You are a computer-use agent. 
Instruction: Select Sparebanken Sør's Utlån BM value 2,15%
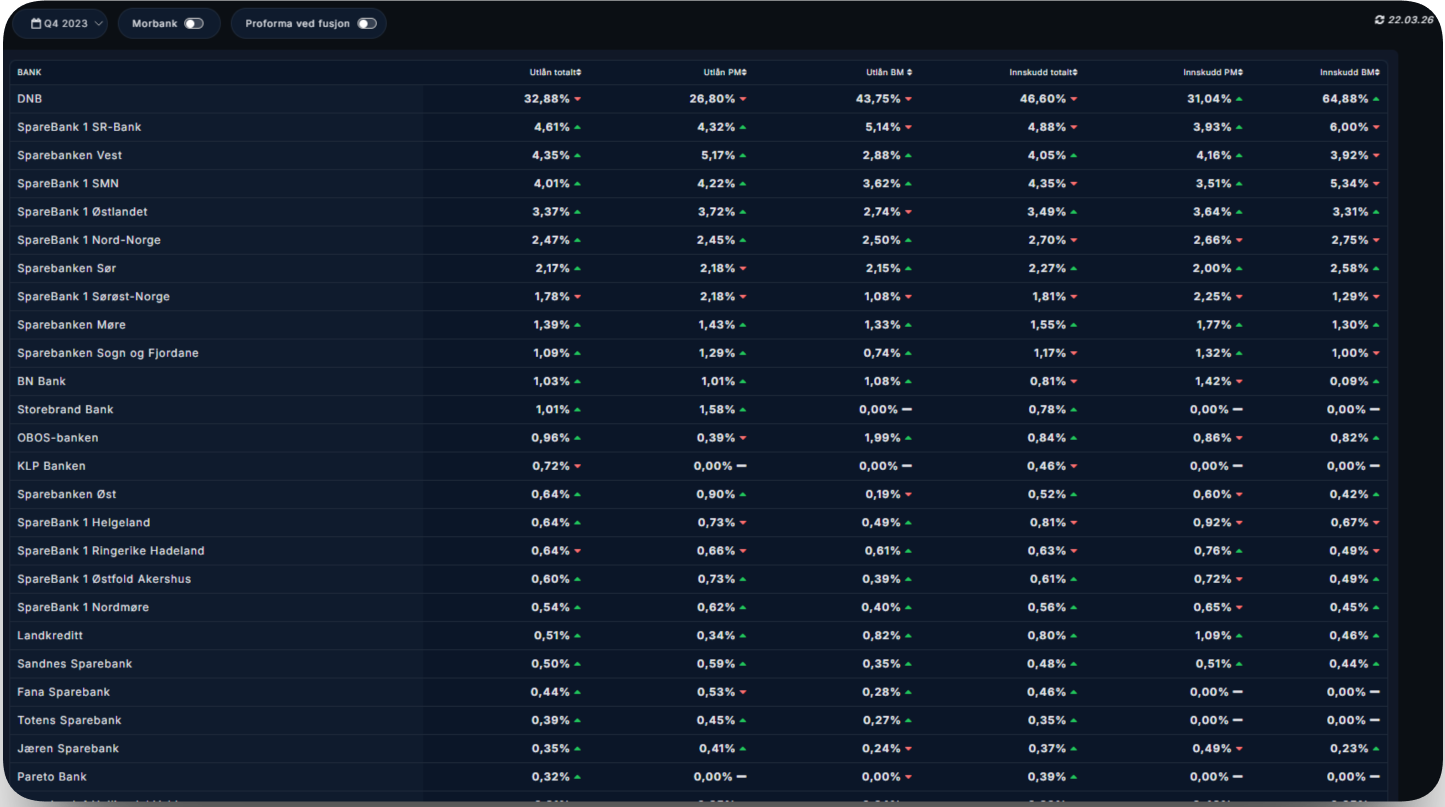pos(883,268)
